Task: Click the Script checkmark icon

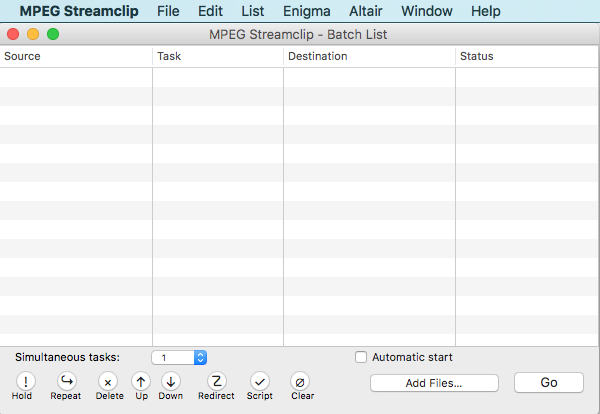Action: (x=260, y=381)
